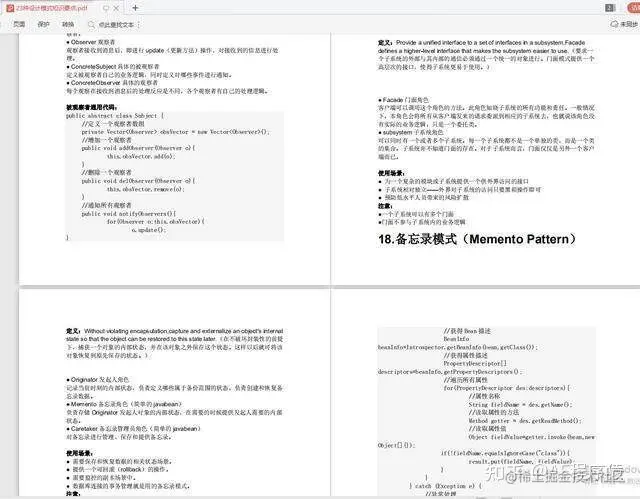Open a new tab with the plus button
This screenshot has height=499, width=640.
pos(135,7)
